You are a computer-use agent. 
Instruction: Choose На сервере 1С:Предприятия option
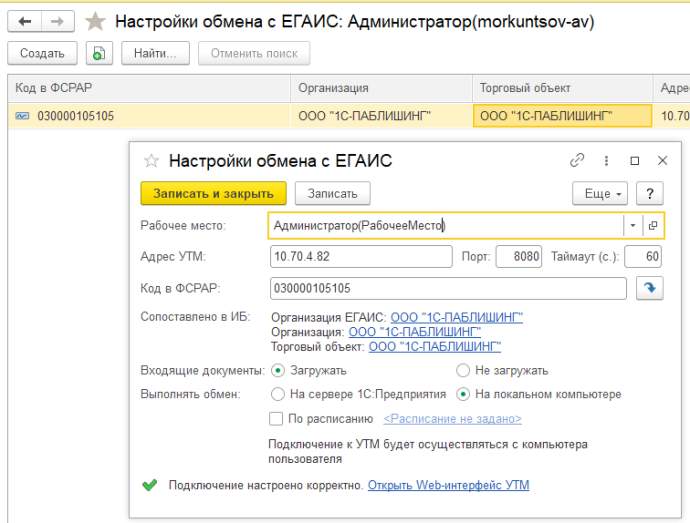(279, 394)
